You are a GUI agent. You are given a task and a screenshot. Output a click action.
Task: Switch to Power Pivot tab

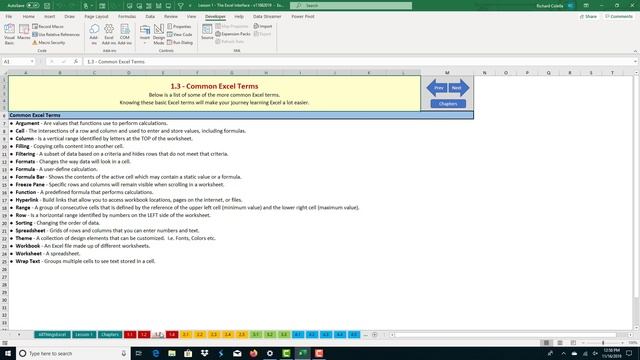click(303, 17)
